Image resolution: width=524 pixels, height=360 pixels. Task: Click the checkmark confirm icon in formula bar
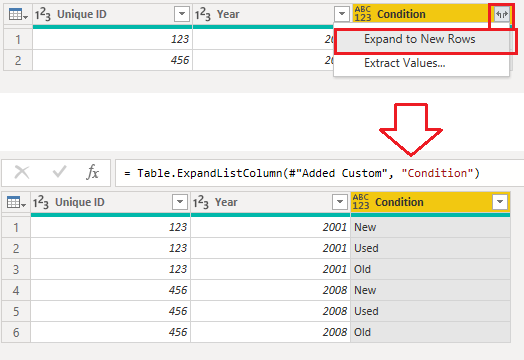tap(59, 172)
